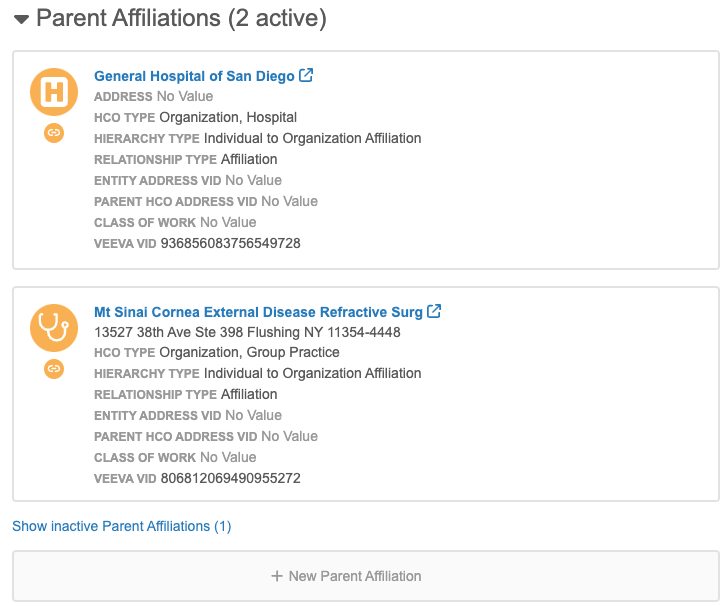723x606 pixels.
Task: Select the General Hospital VEEVA VID number
Action: point(230,243)
